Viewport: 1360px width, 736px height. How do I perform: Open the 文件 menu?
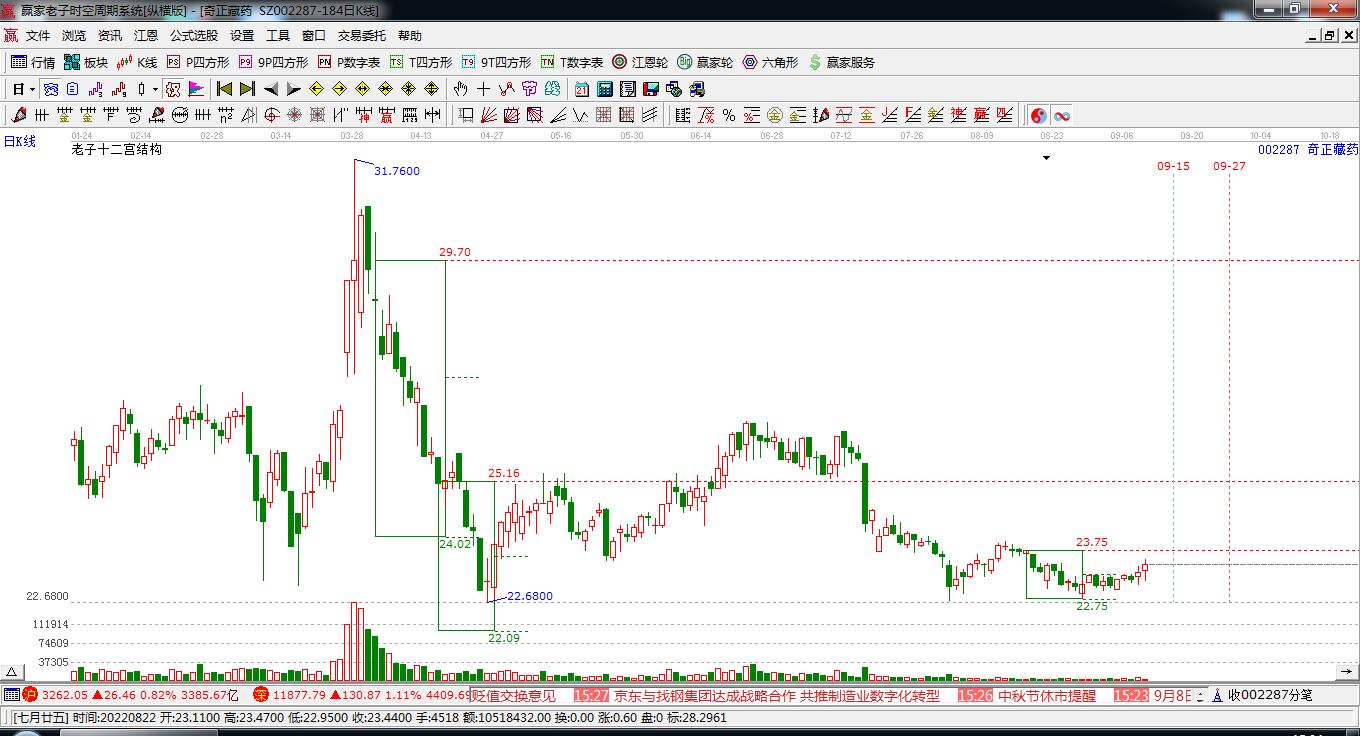tap(38, 36)
